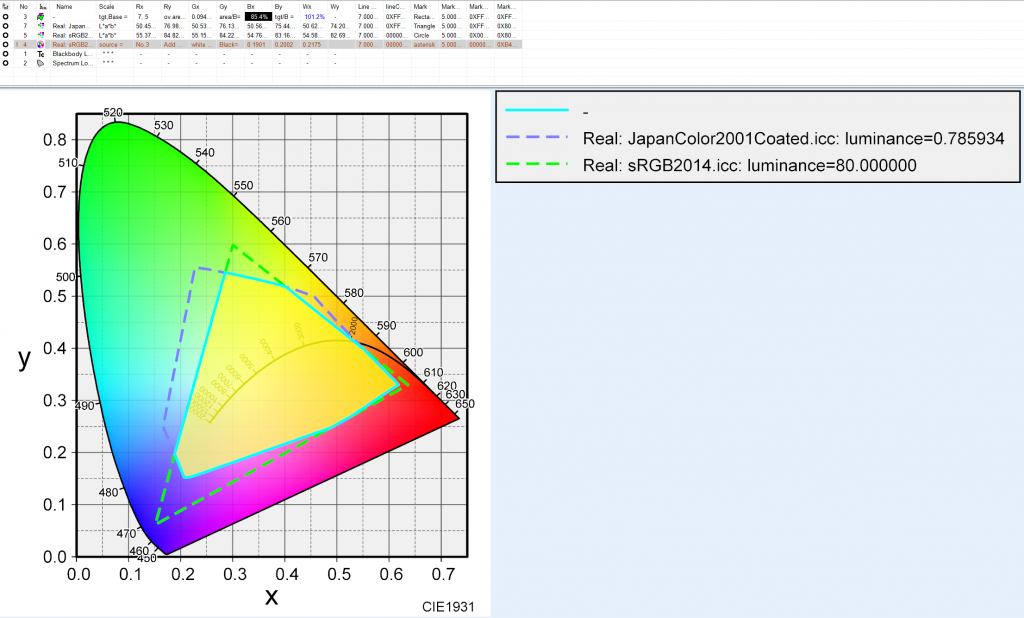Click the 0XB4... cell in row 4
Viewport: 1024px width, 618px height.
tap(505, 44)
